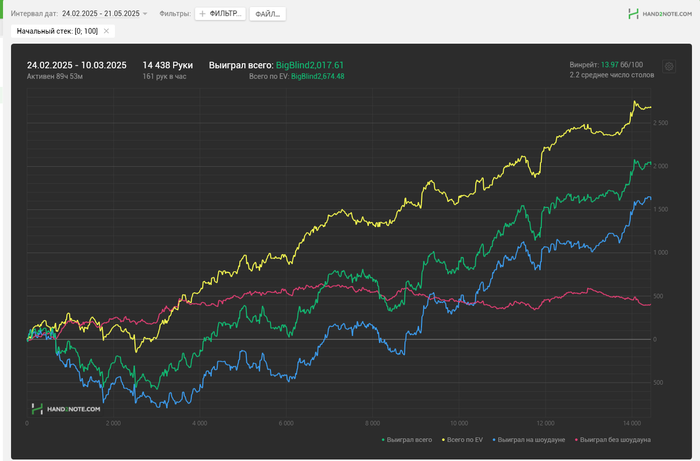Expand the date interval dropdown arrow
This screenshot has height=461, width=700.
tap(145, 14)
